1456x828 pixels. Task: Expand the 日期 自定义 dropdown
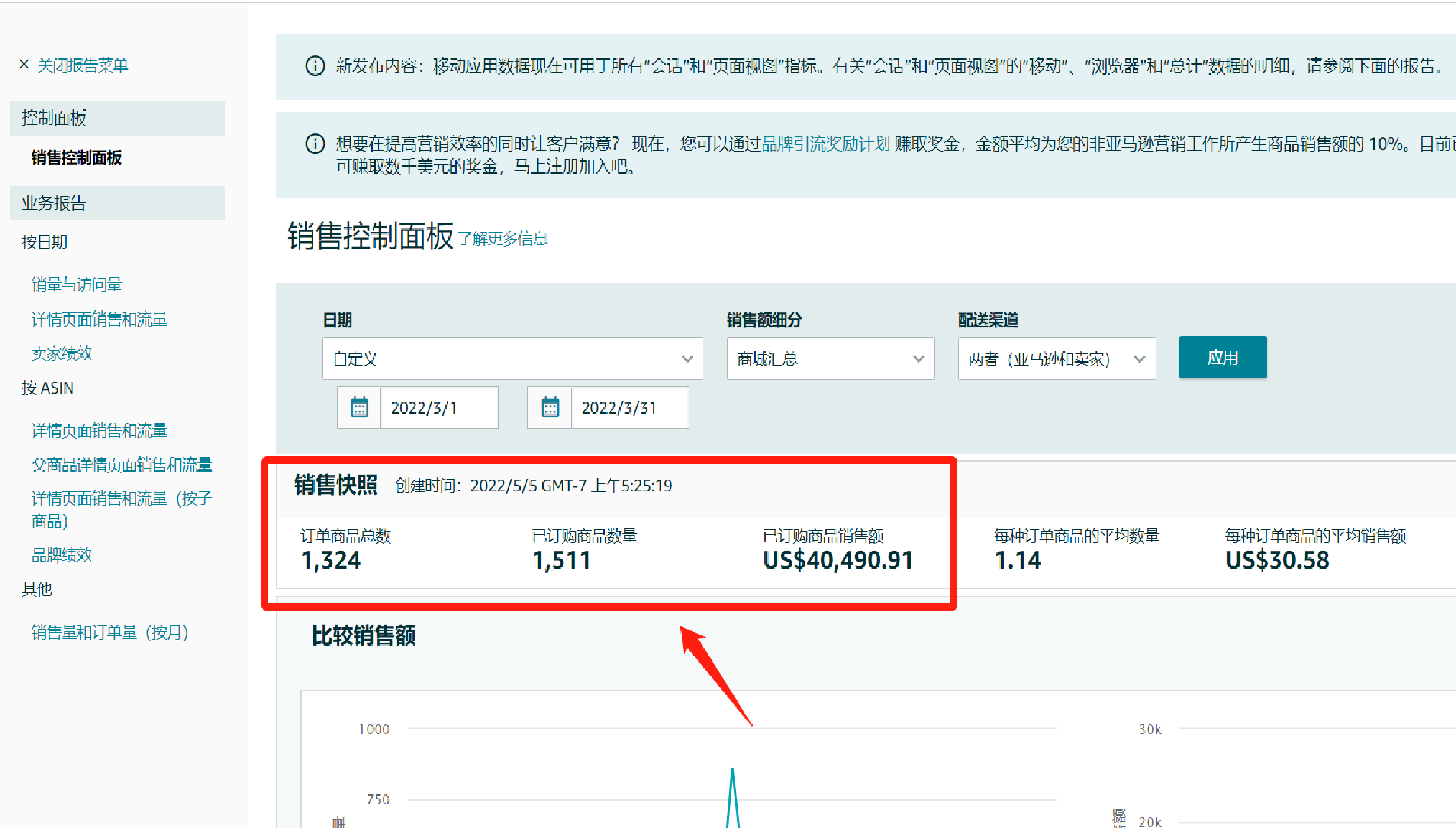[x=512, y=359]
